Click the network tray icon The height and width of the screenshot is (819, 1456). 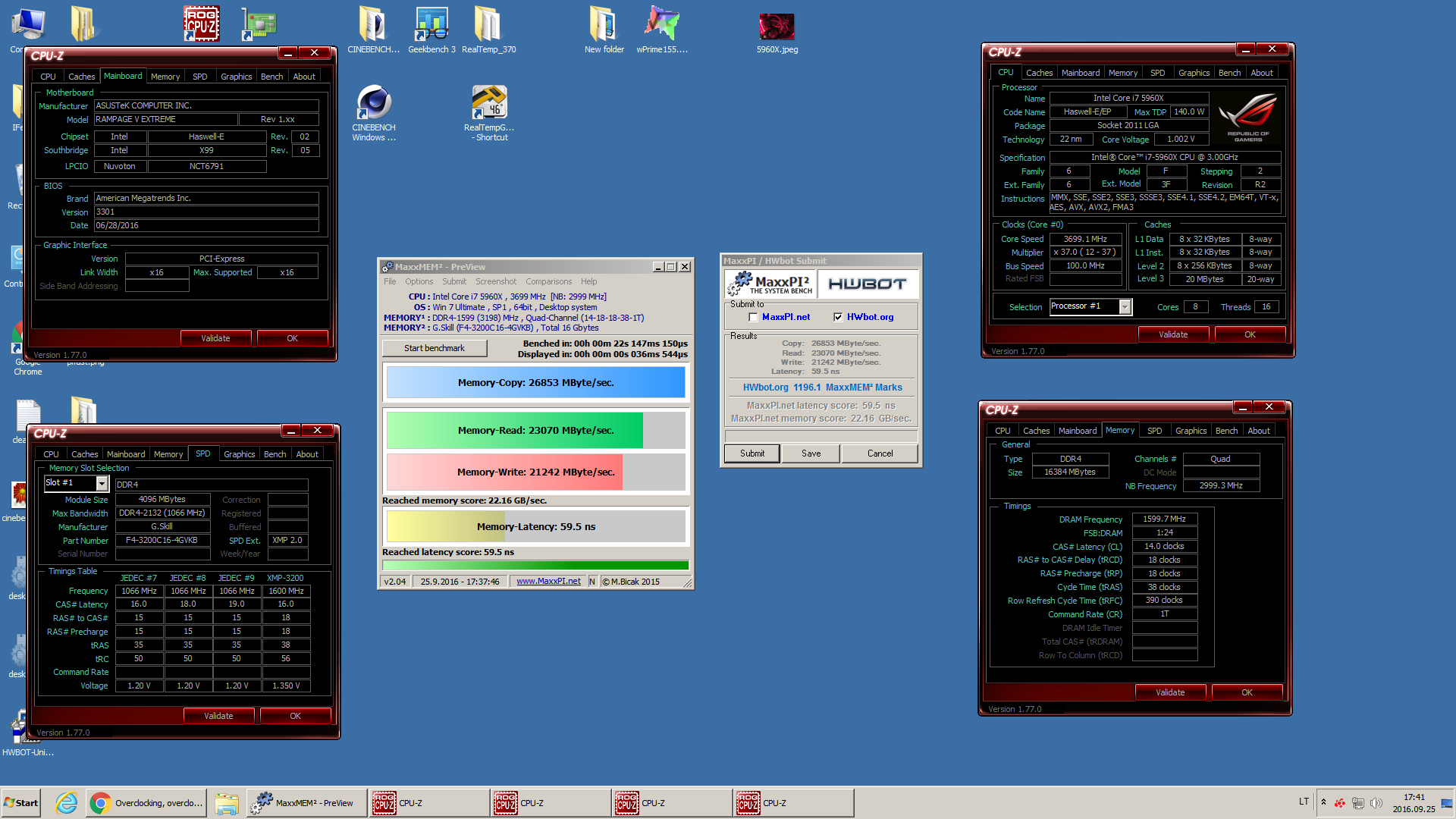click(1358, 802)
